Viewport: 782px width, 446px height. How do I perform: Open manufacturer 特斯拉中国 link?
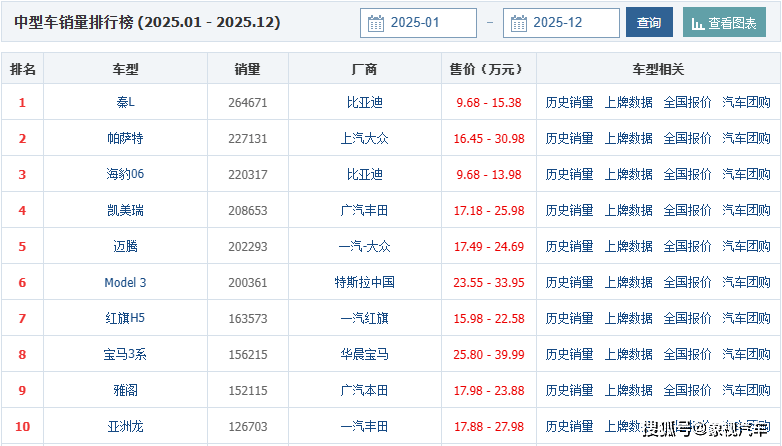coord(364,282)
